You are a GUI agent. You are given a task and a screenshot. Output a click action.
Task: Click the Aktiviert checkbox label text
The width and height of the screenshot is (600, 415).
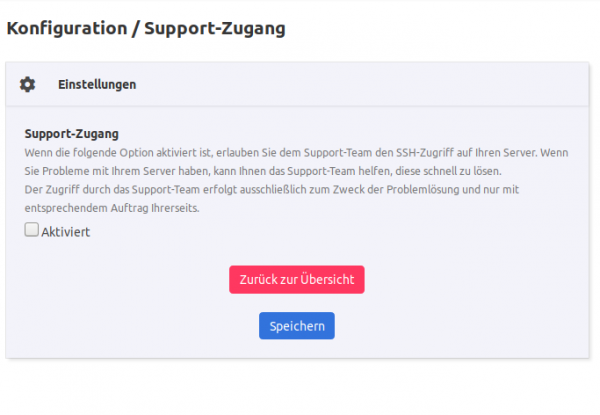[x=66, y=232]
